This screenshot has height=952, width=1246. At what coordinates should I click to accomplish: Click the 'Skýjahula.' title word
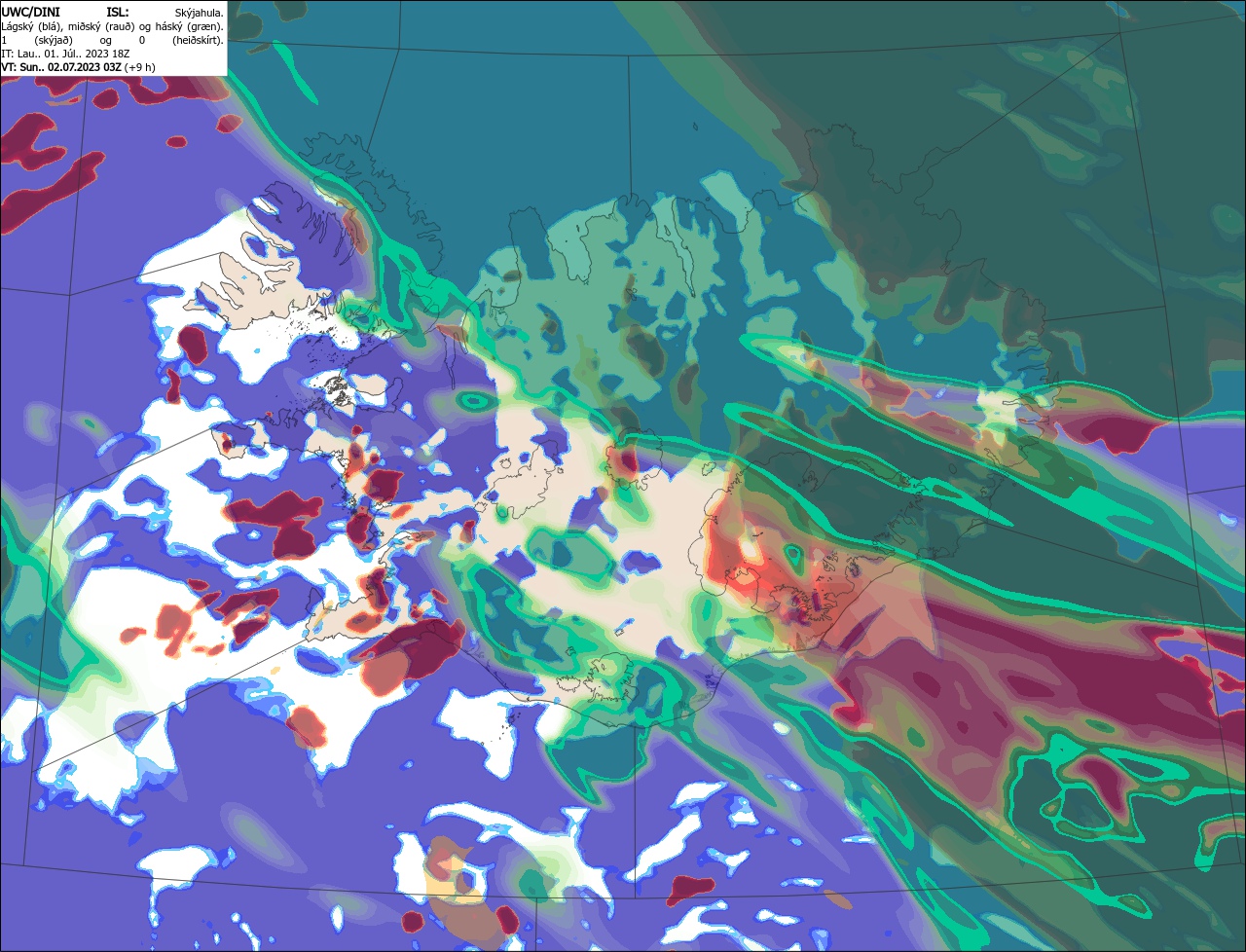tap(199, 14)
